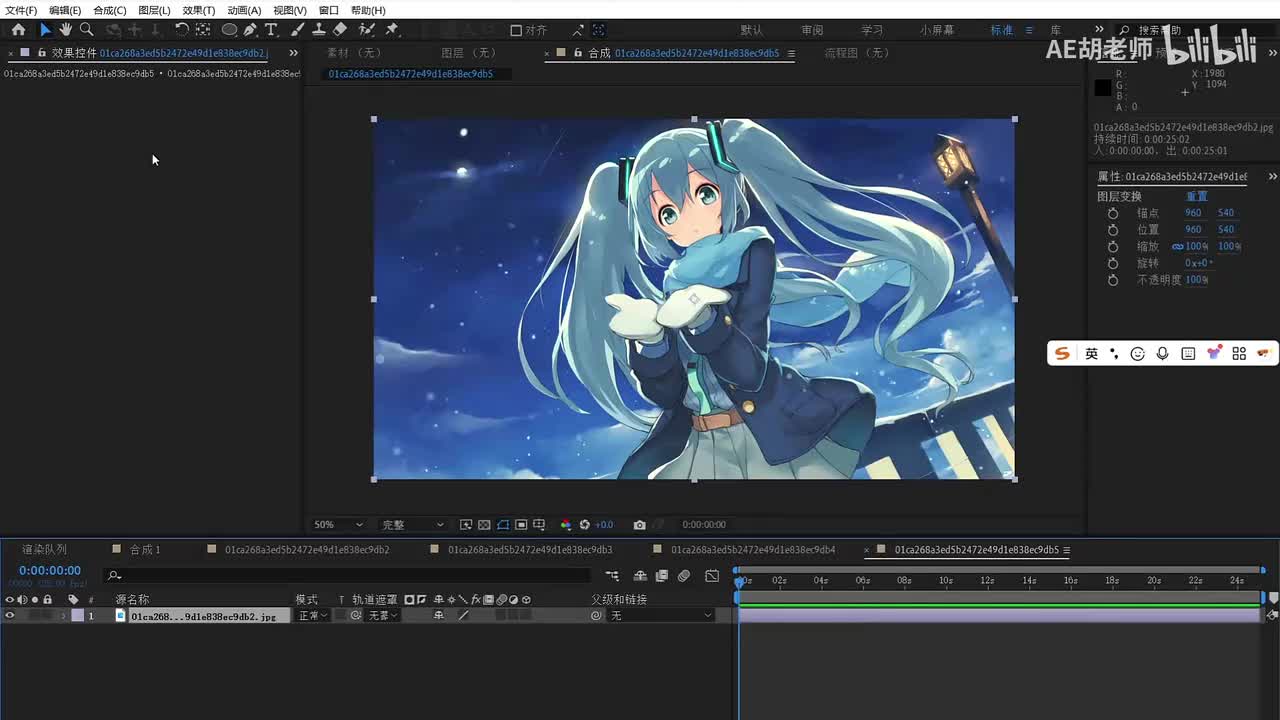
Task: Select the Zoom magnifier tool
Action: click(x=87, y=30)
